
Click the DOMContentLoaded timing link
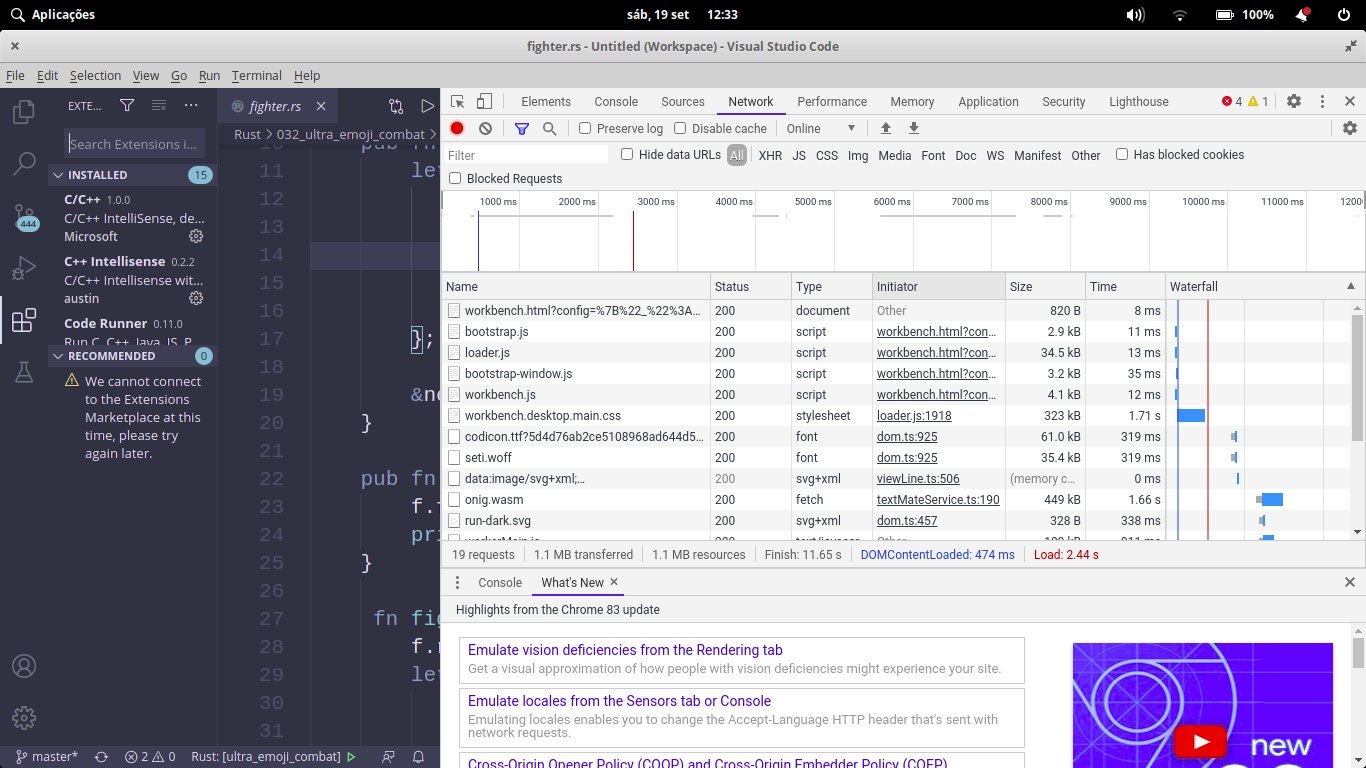pos(937,554)
